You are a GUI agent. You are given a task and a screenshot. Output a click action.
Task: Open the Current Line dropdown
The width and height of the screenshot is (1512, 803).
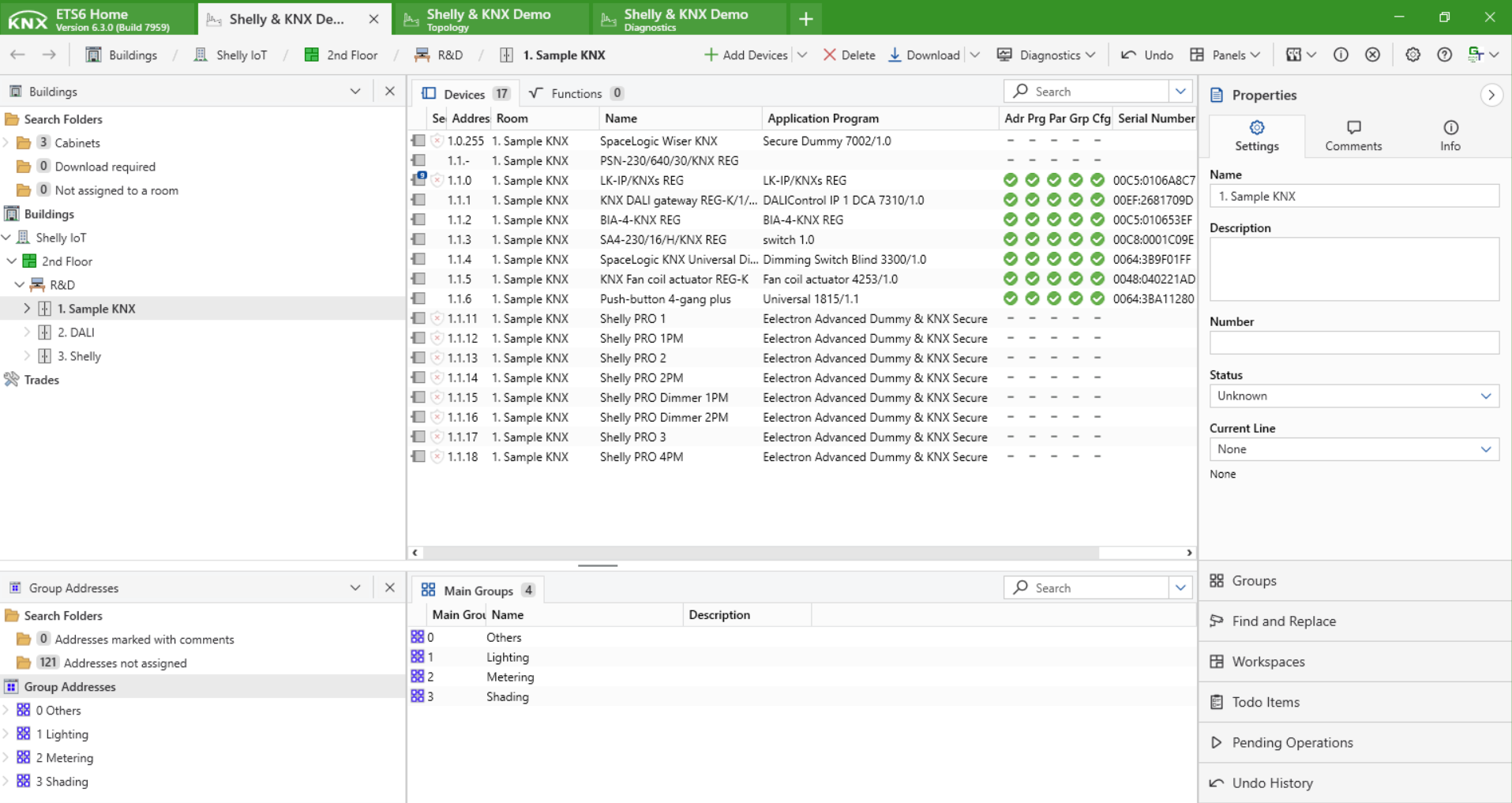click(x=1353, y=449)
